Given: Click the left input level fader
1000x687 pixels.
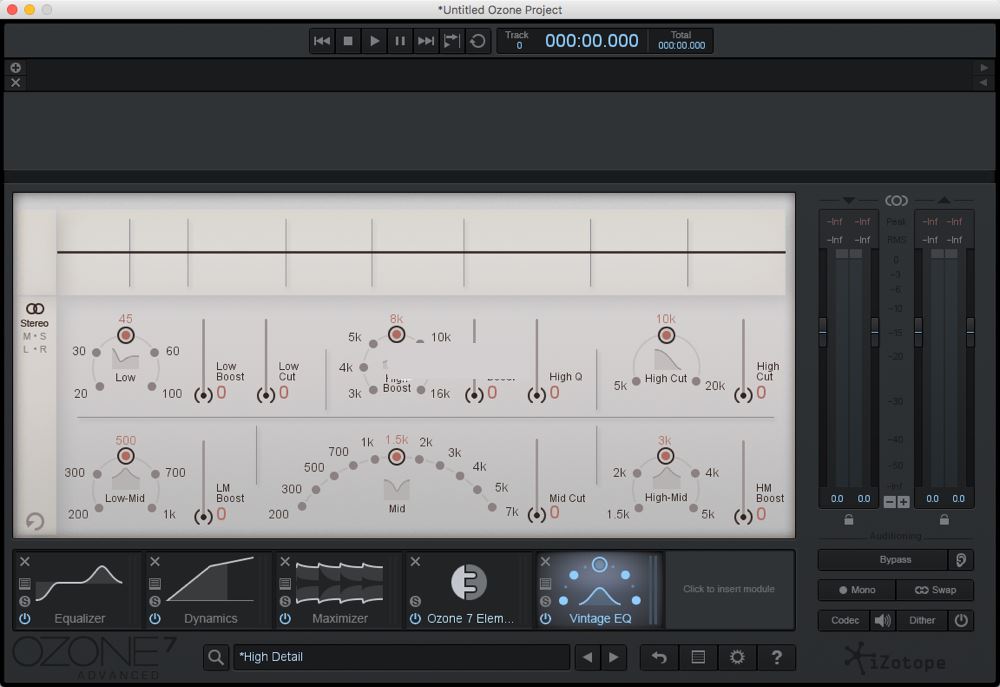Looking at the screenshot, I should coord(822,330).
